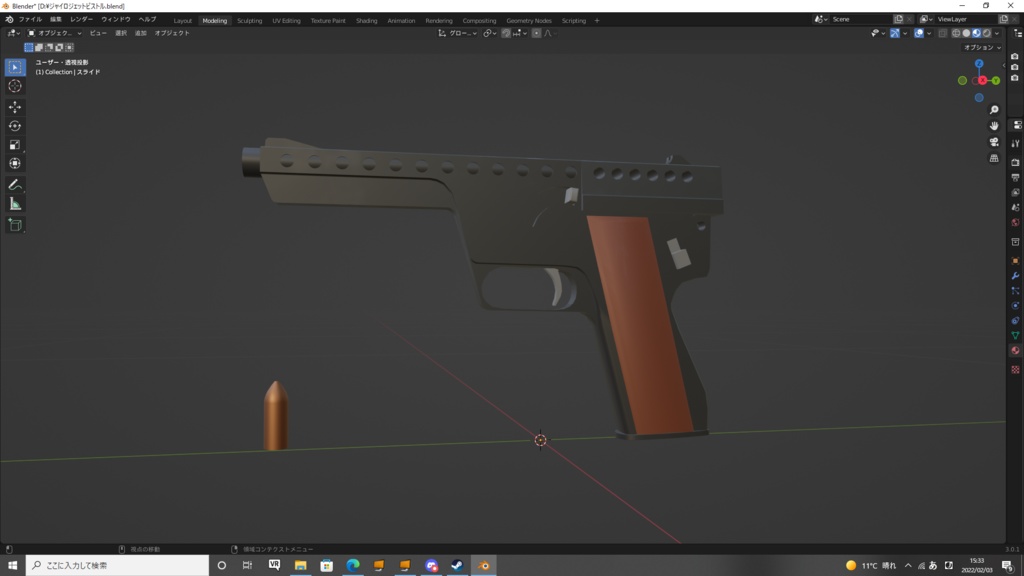
Task: Open the Modifiers wrench tab
Action: click(1016, 276)
